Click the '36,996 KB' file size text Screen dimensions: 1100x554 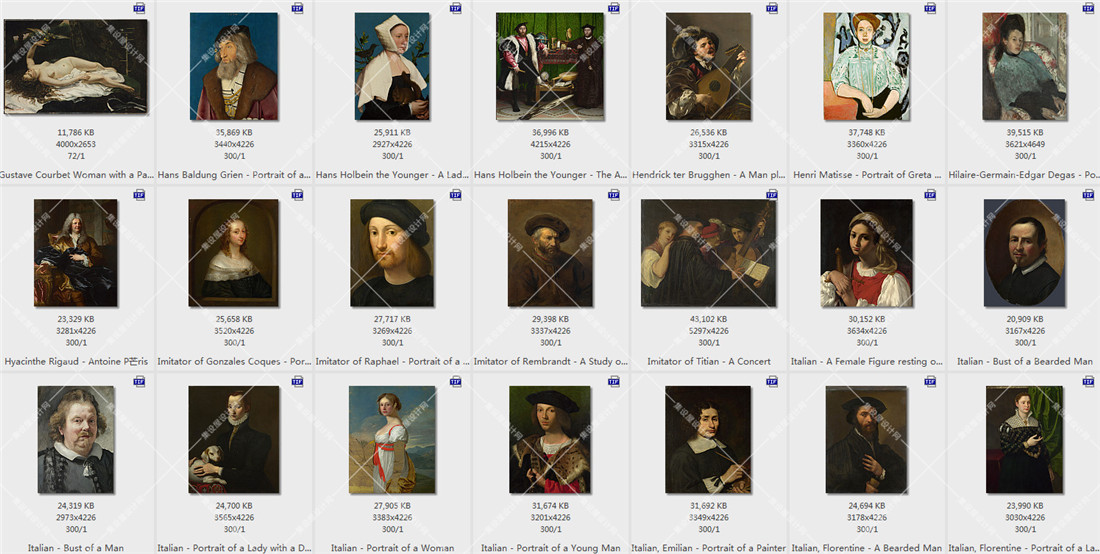point(550,133)
